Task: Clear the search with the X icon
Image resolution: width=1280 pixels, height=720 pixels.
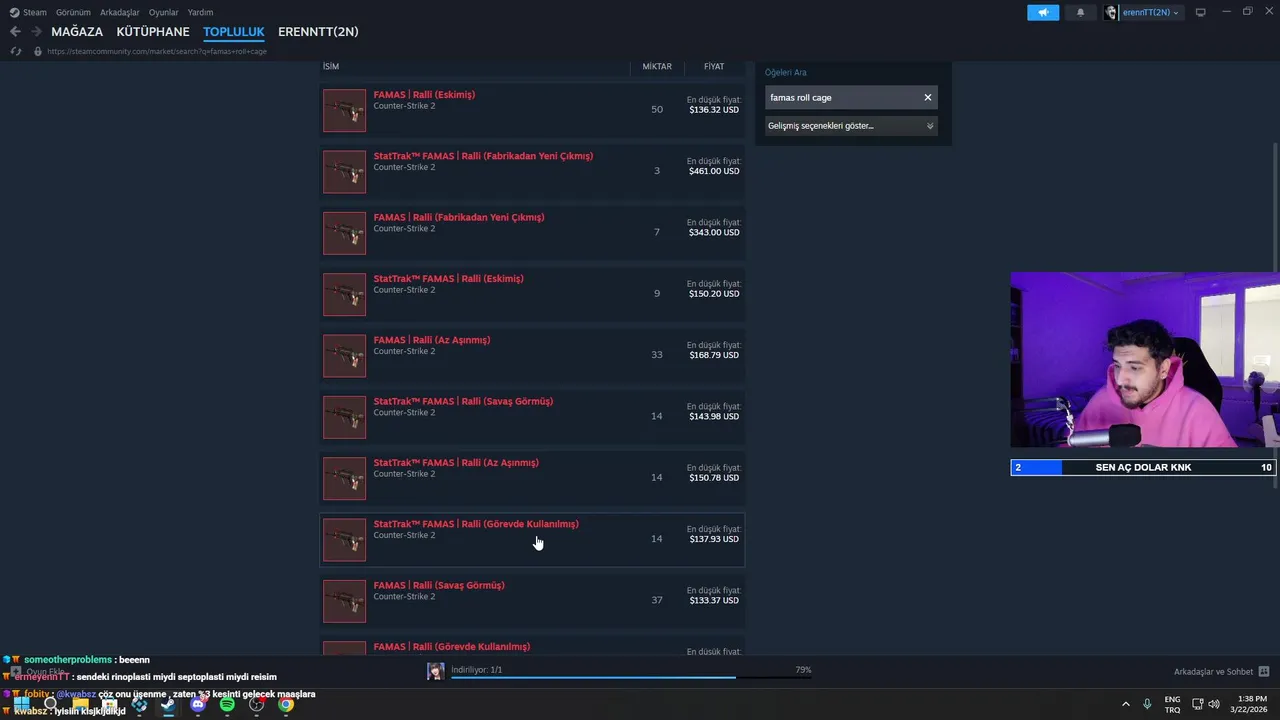Action: pos(928,98)
